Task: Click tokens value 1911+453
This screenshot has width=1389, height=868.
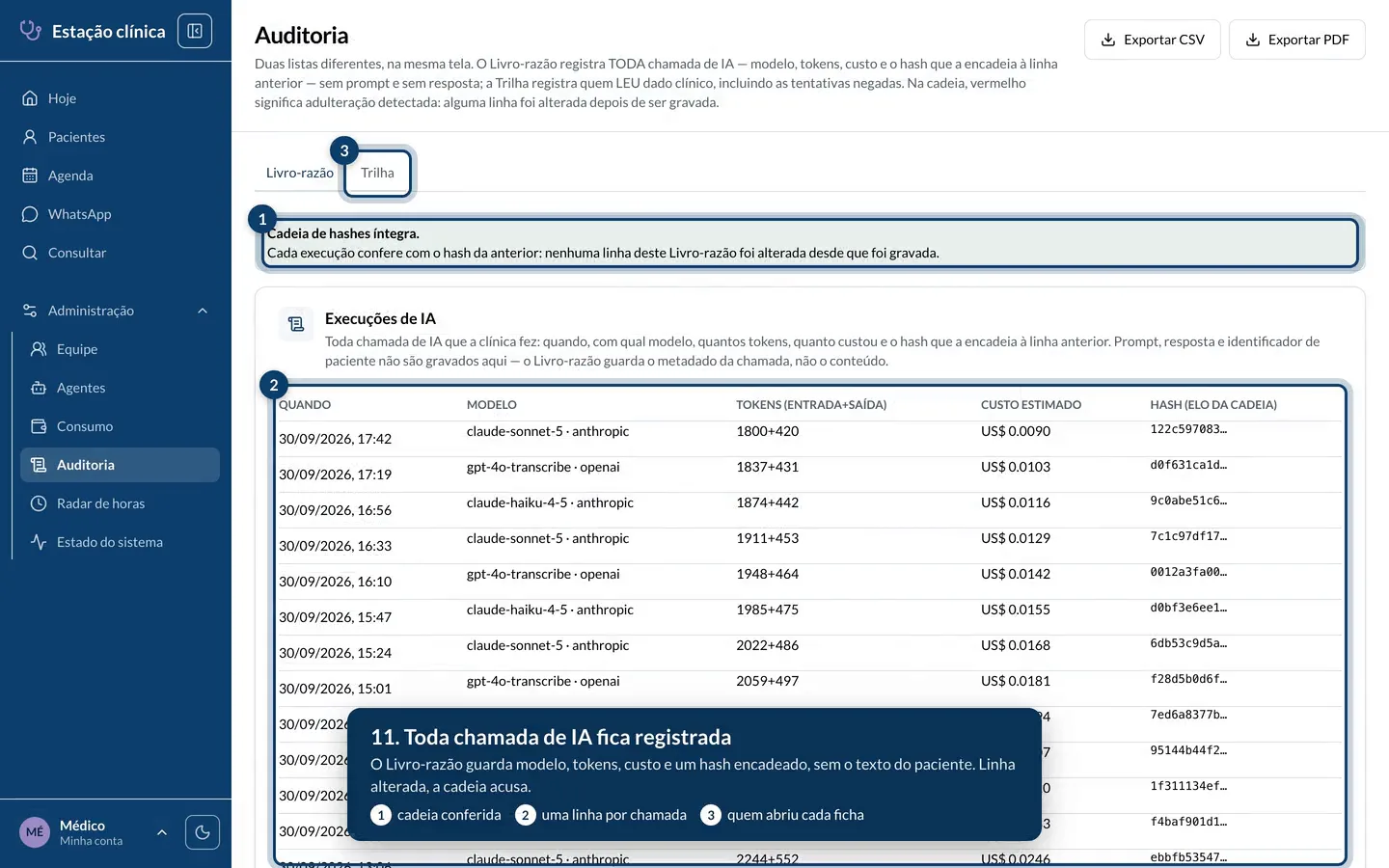Action: click(x=768, y=538)
